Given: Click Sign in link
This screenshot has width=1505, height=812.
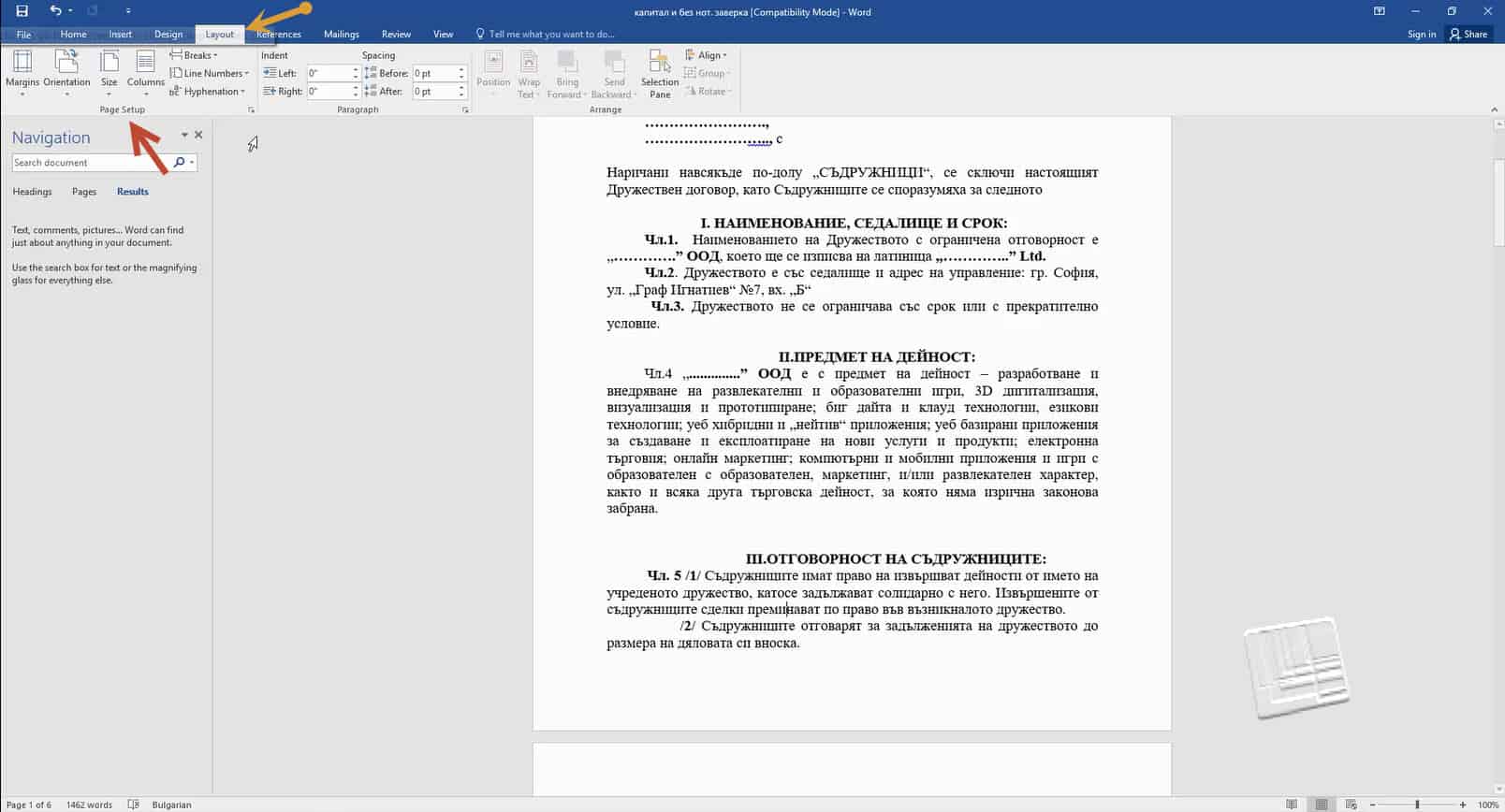Looking at the screenshot, I should [x=1421, y=35].
